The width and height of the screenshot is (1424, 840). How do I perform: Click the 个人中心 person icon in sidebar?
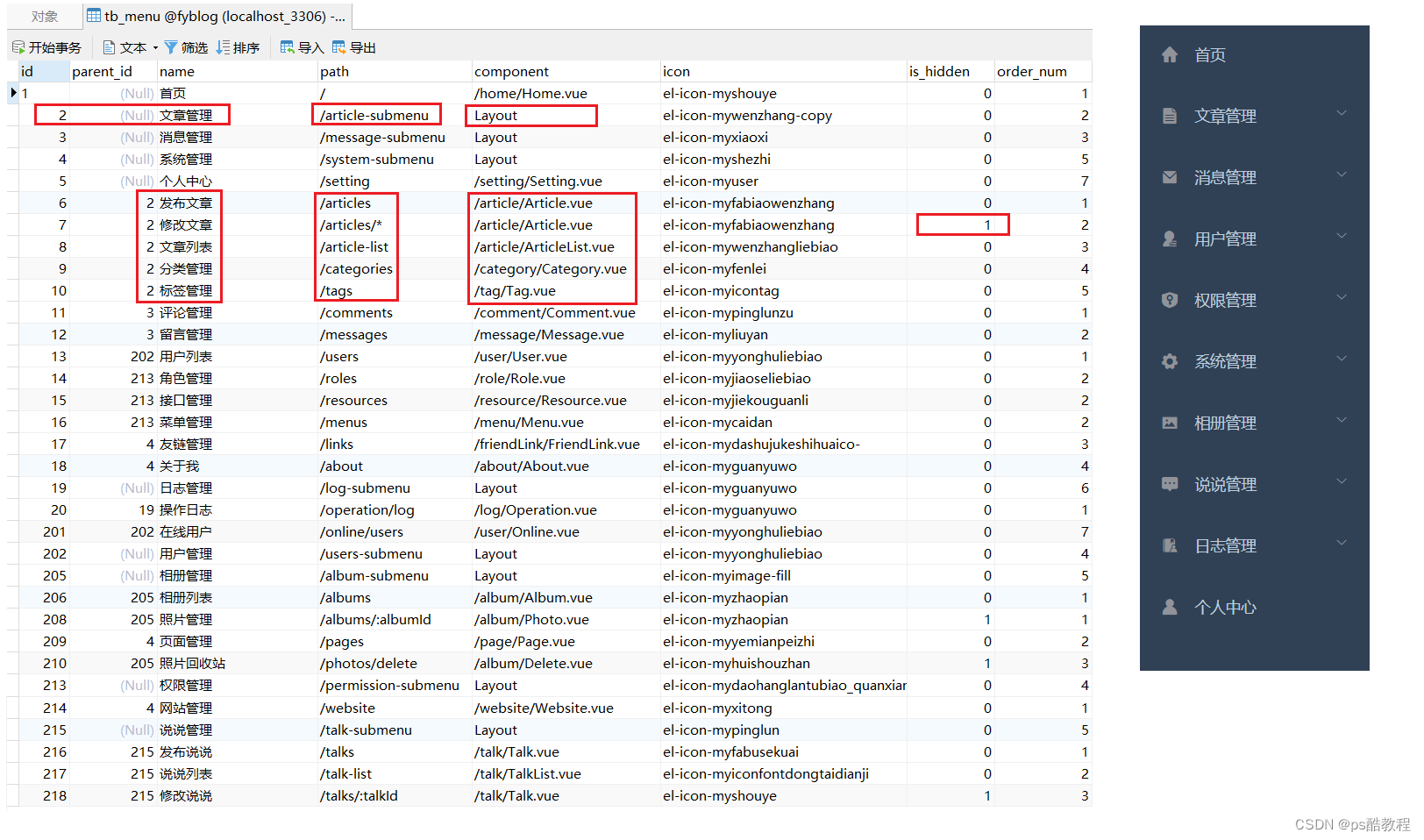[x=1170, y=607]
